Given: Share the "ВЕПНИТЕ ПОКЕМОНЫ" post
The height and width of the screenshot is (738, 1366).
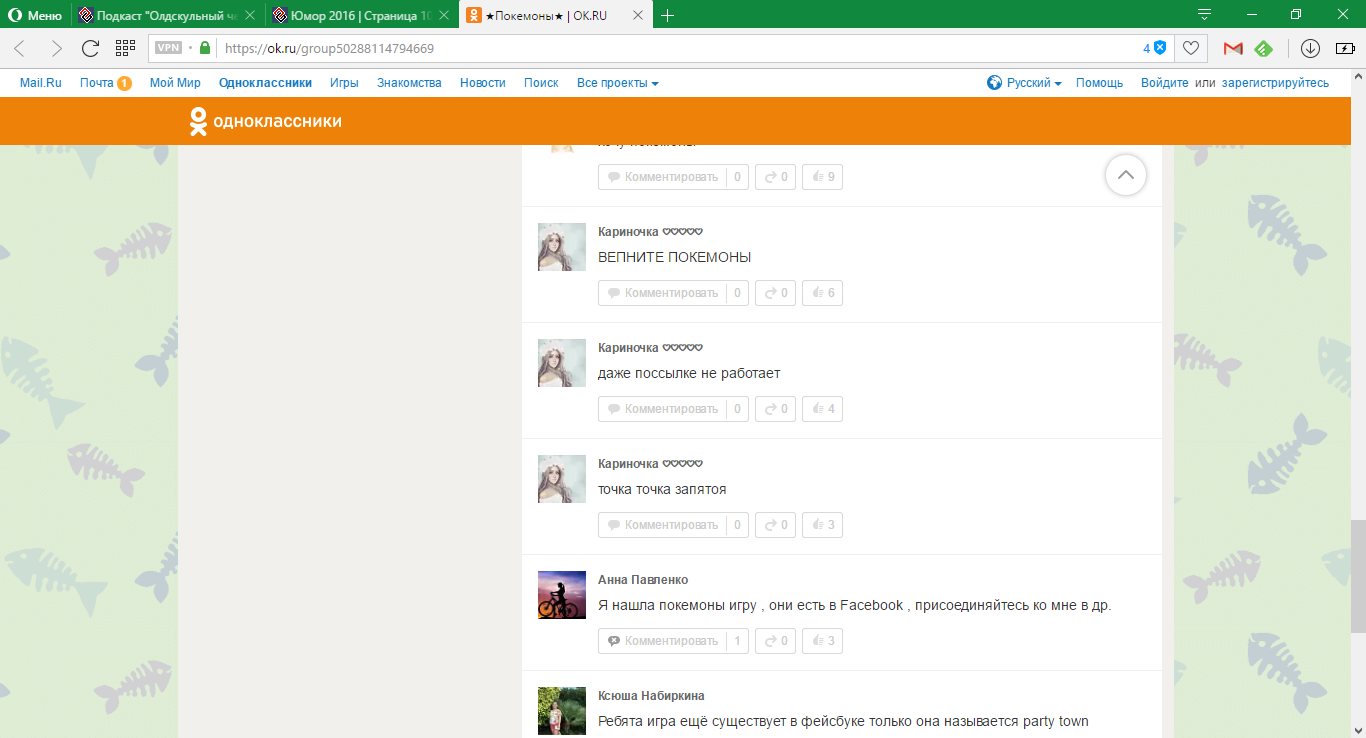Looking at the screenshot, I should tap(775, 293).
